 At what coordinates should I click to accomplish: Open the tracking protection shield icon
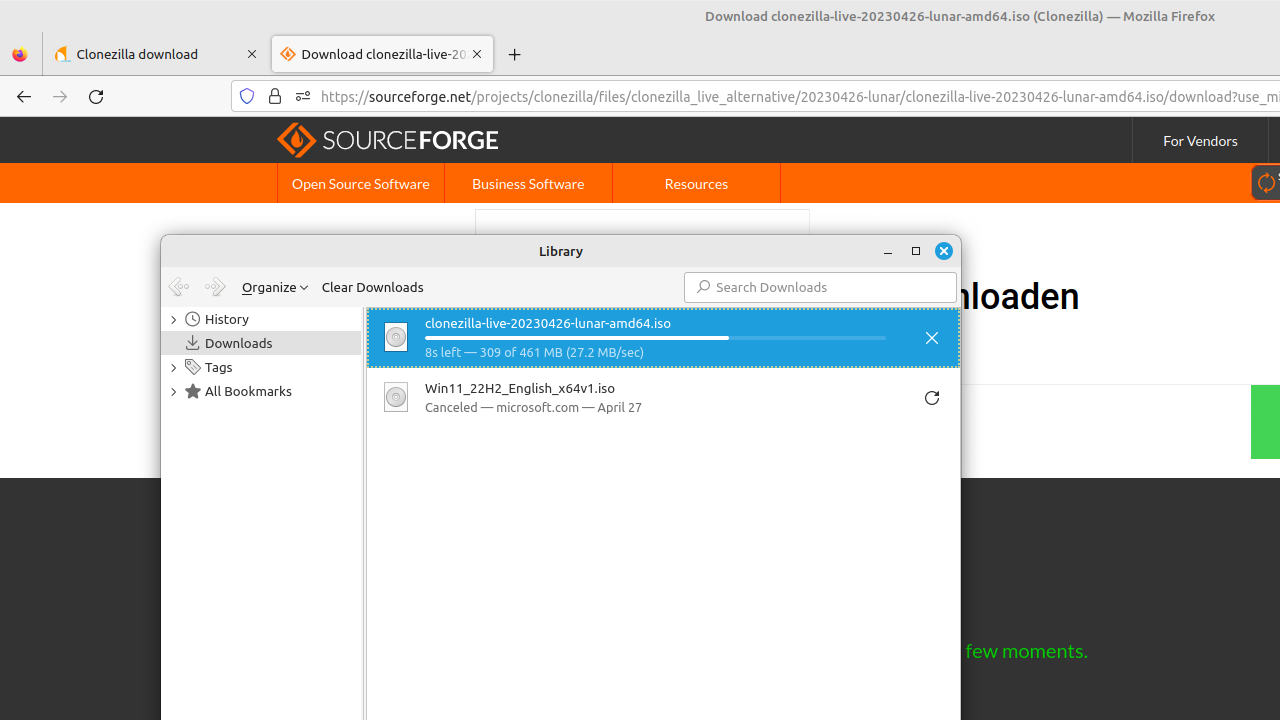tap(247, 96)
